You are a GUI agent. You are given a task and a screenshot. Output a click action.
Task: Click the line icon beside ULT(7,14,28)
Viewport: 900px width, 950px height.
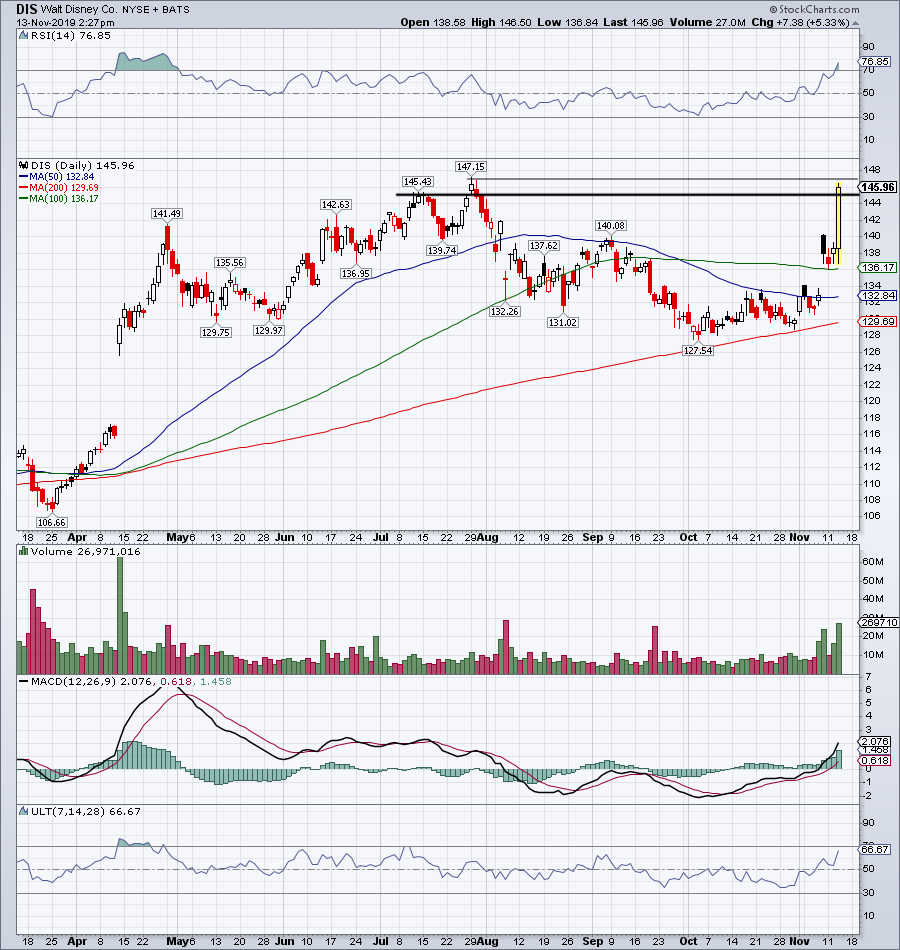24,811
